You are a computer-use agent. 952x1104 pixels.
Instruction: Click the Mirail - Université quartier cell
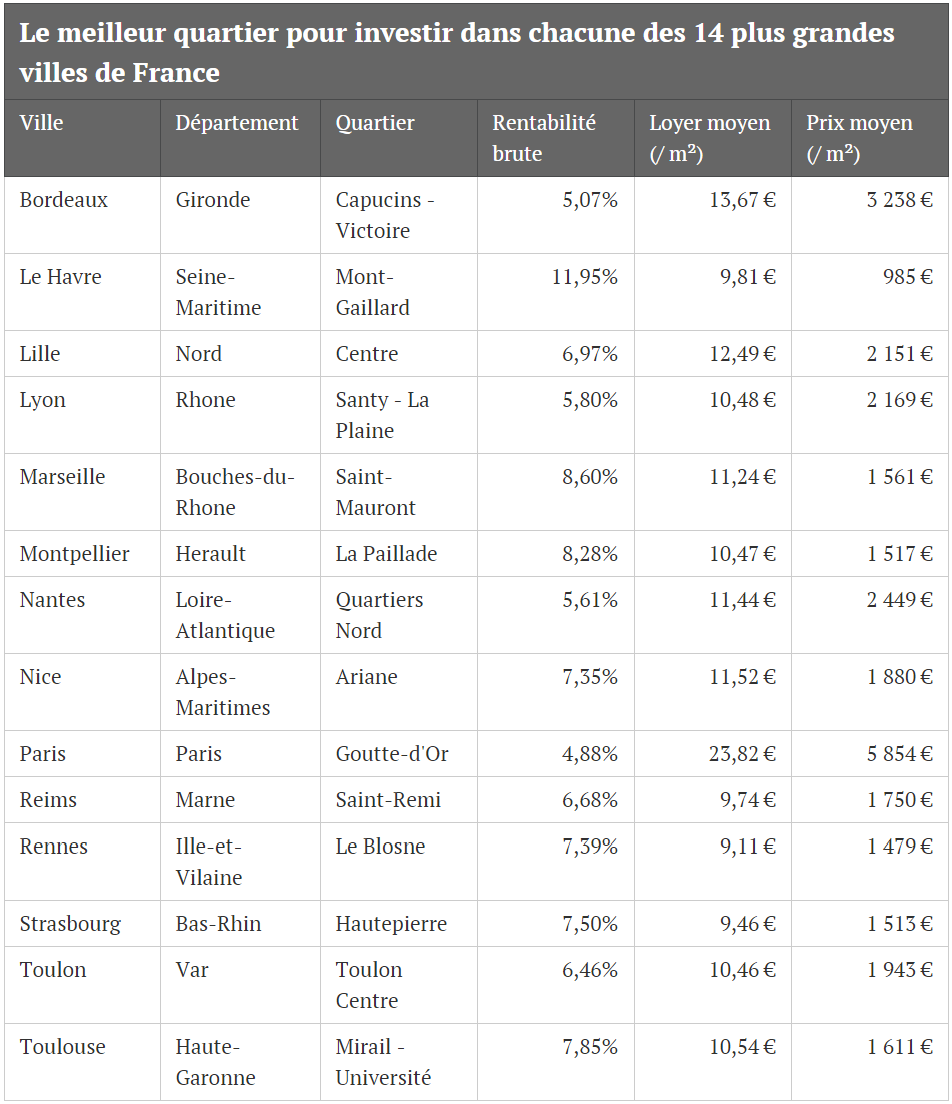[384, 1062]
